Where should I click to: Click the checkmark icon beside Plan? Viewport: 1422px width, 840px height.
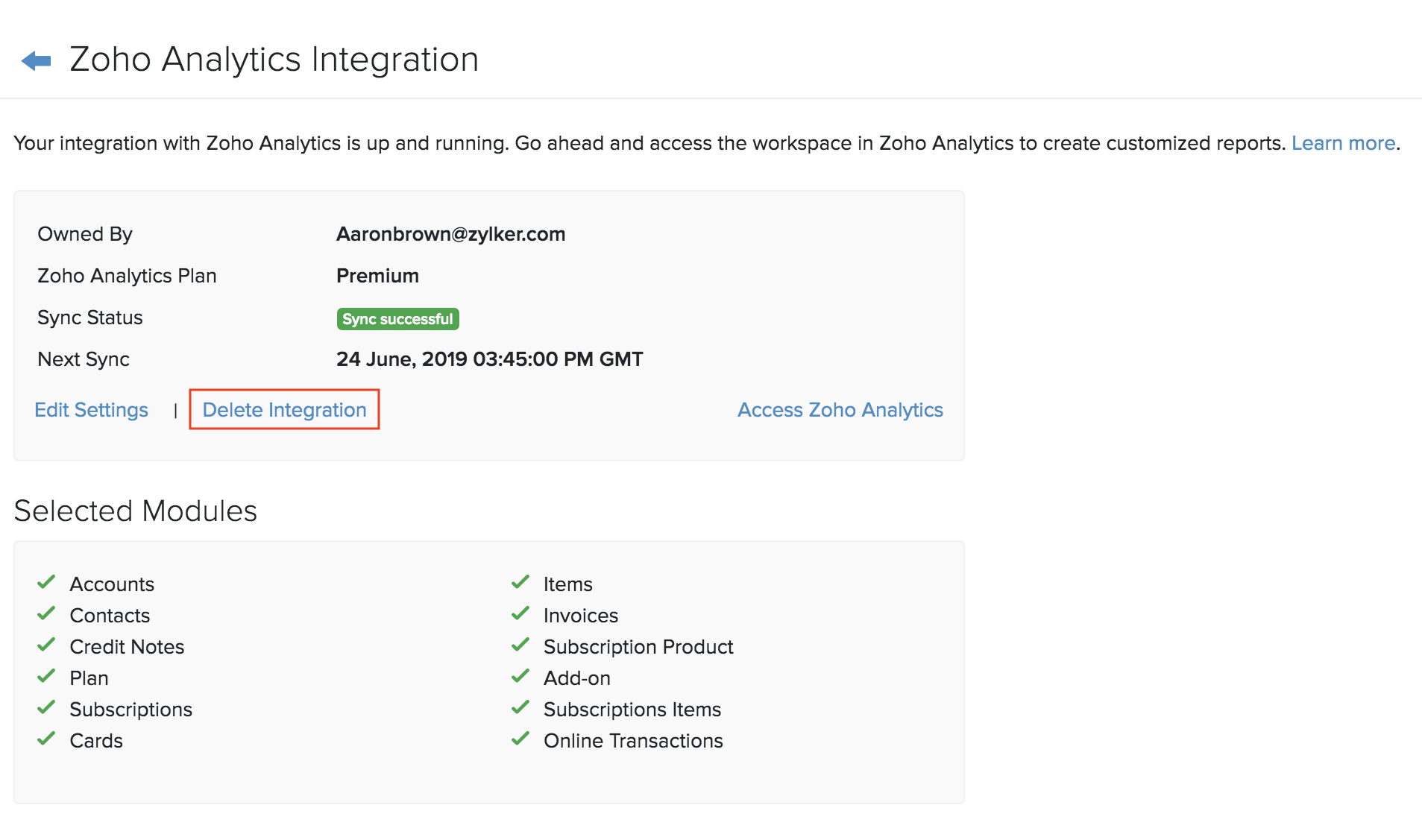coord(46,676)
